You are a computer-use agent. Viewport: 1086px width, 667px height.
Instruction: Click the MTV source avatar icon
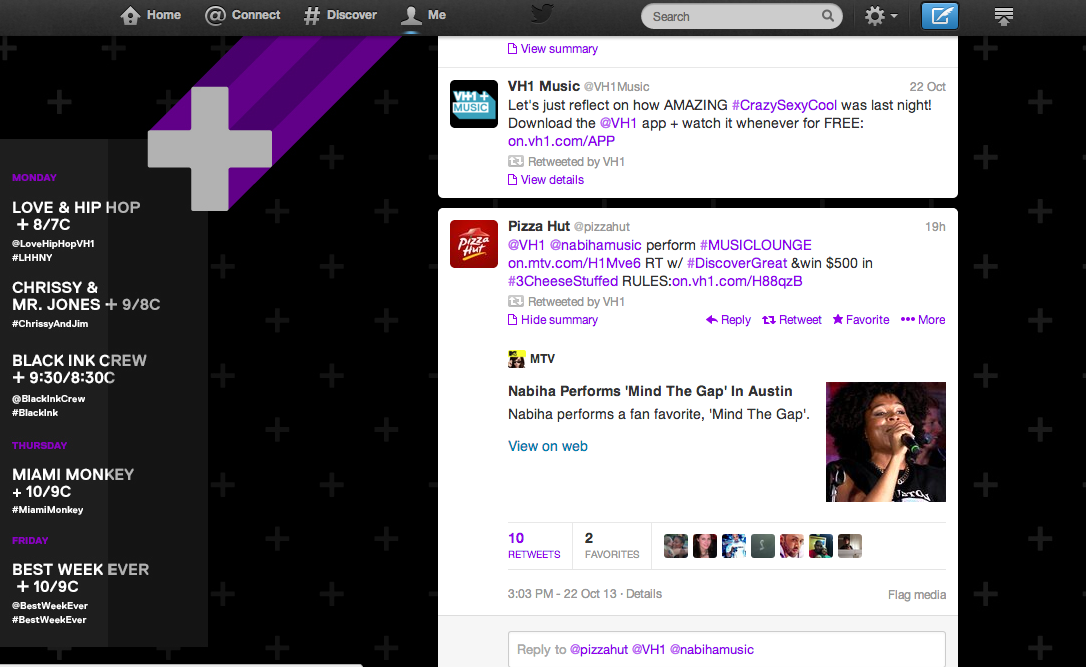[517, 359]
